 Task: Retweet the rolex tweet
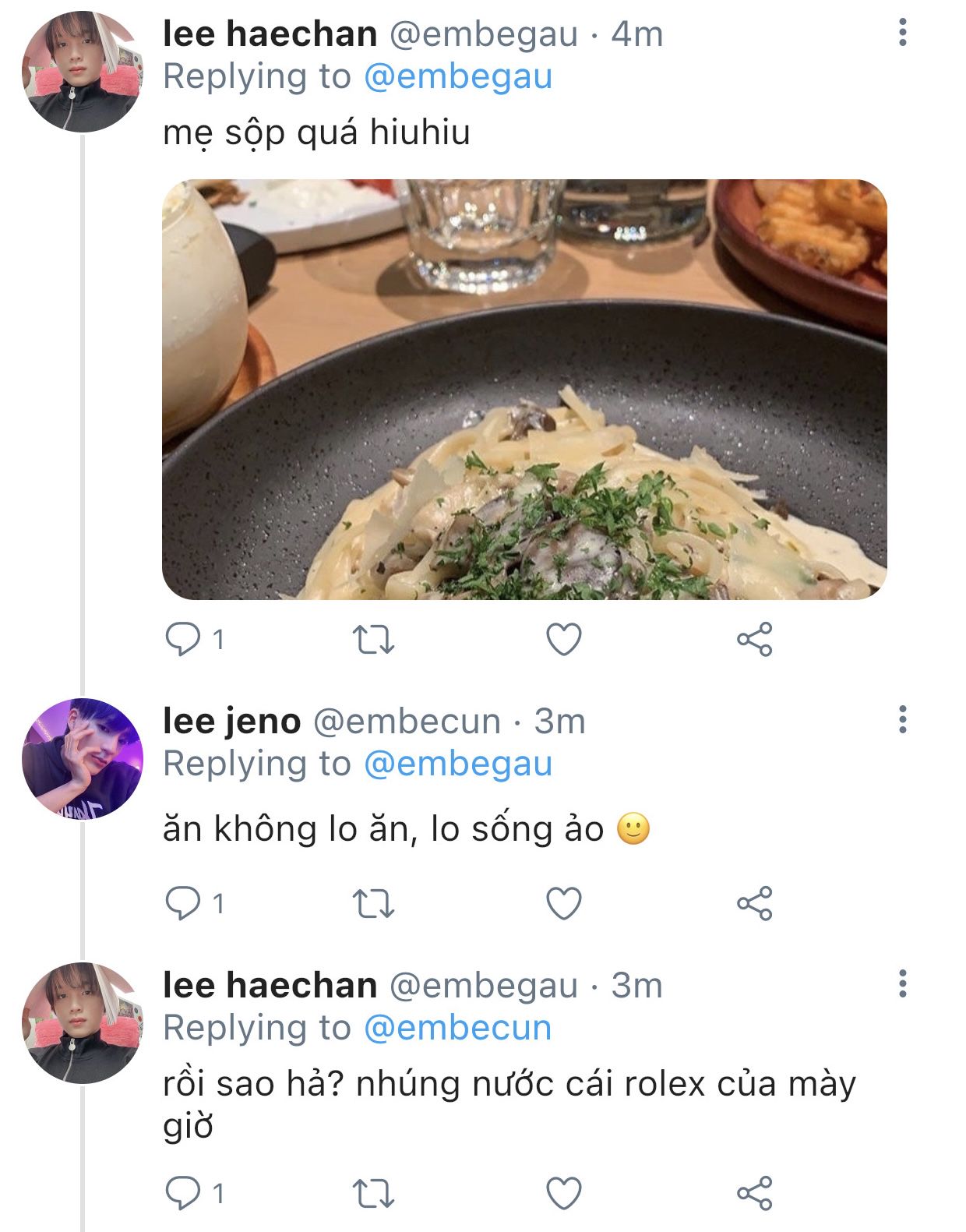(x=373, y=1193)
